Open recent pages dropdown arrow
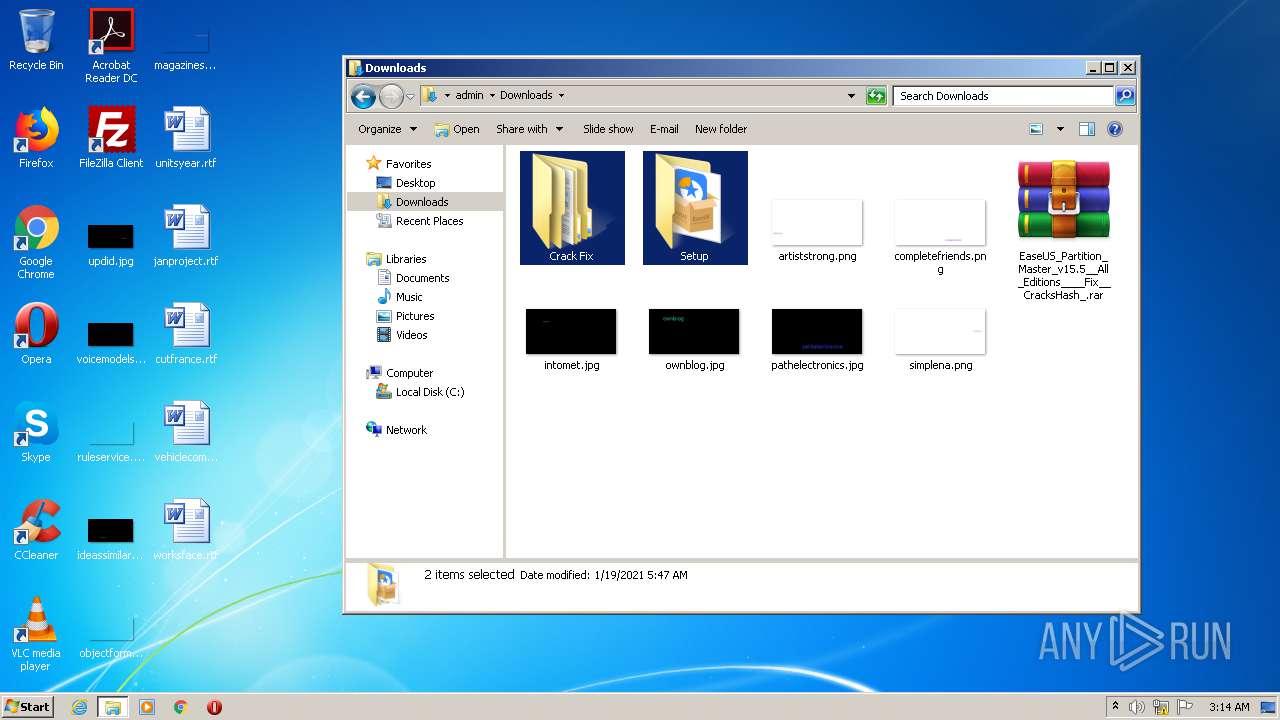The width and height of the screenshot is (1280, 720). click(410, 96)
